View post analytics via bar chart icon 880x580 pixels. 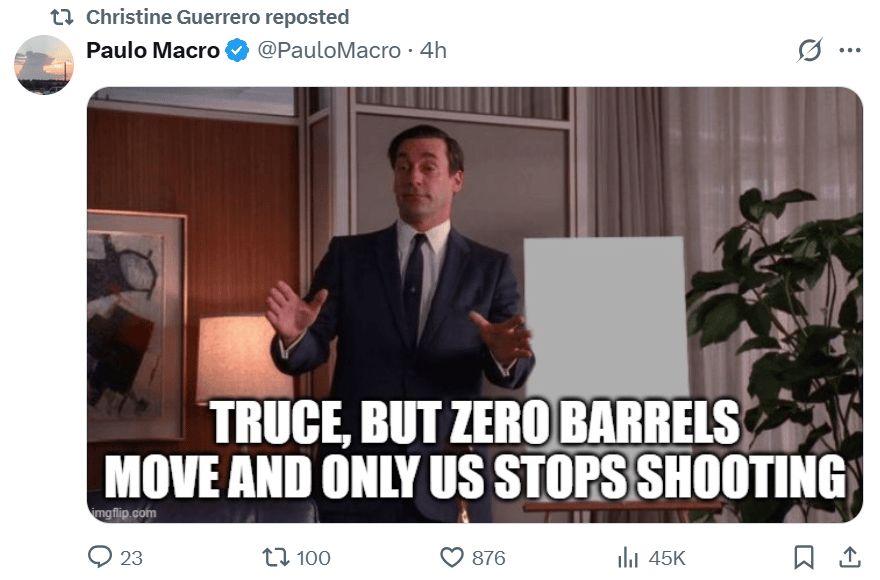[628, 558]
